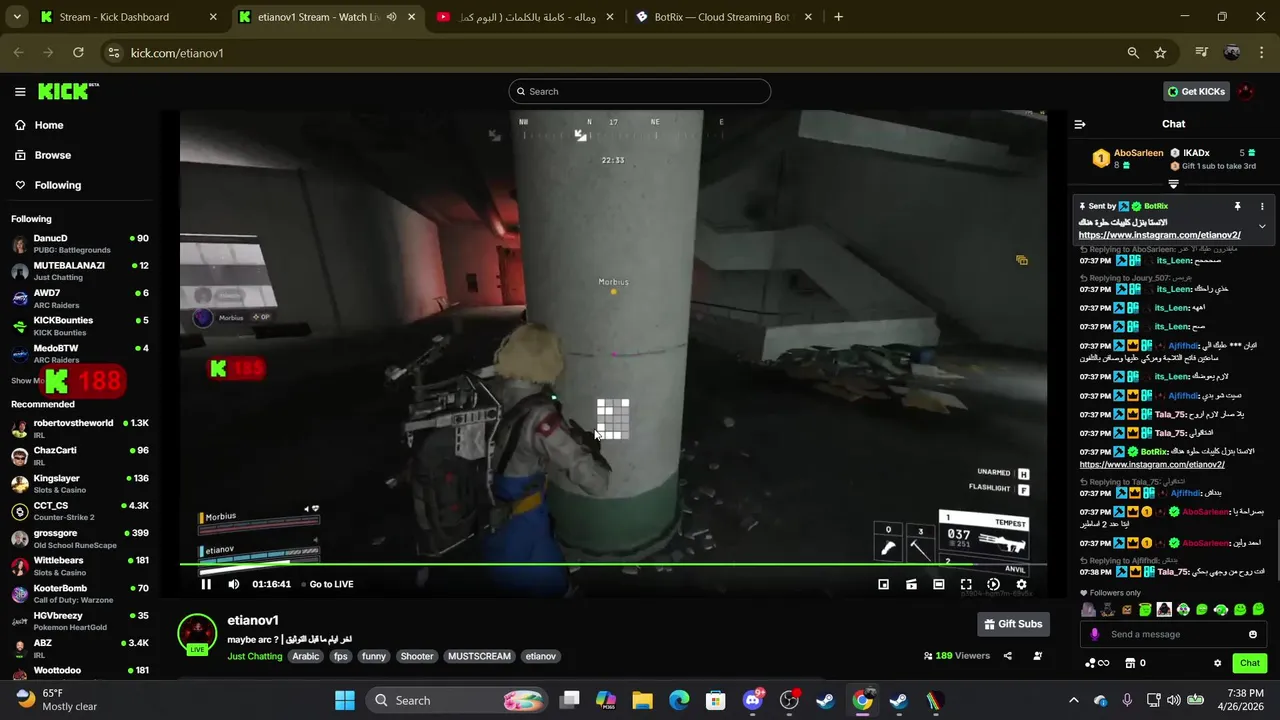Expand the gift leaderboard arrow

click(x=1173, y=184)
